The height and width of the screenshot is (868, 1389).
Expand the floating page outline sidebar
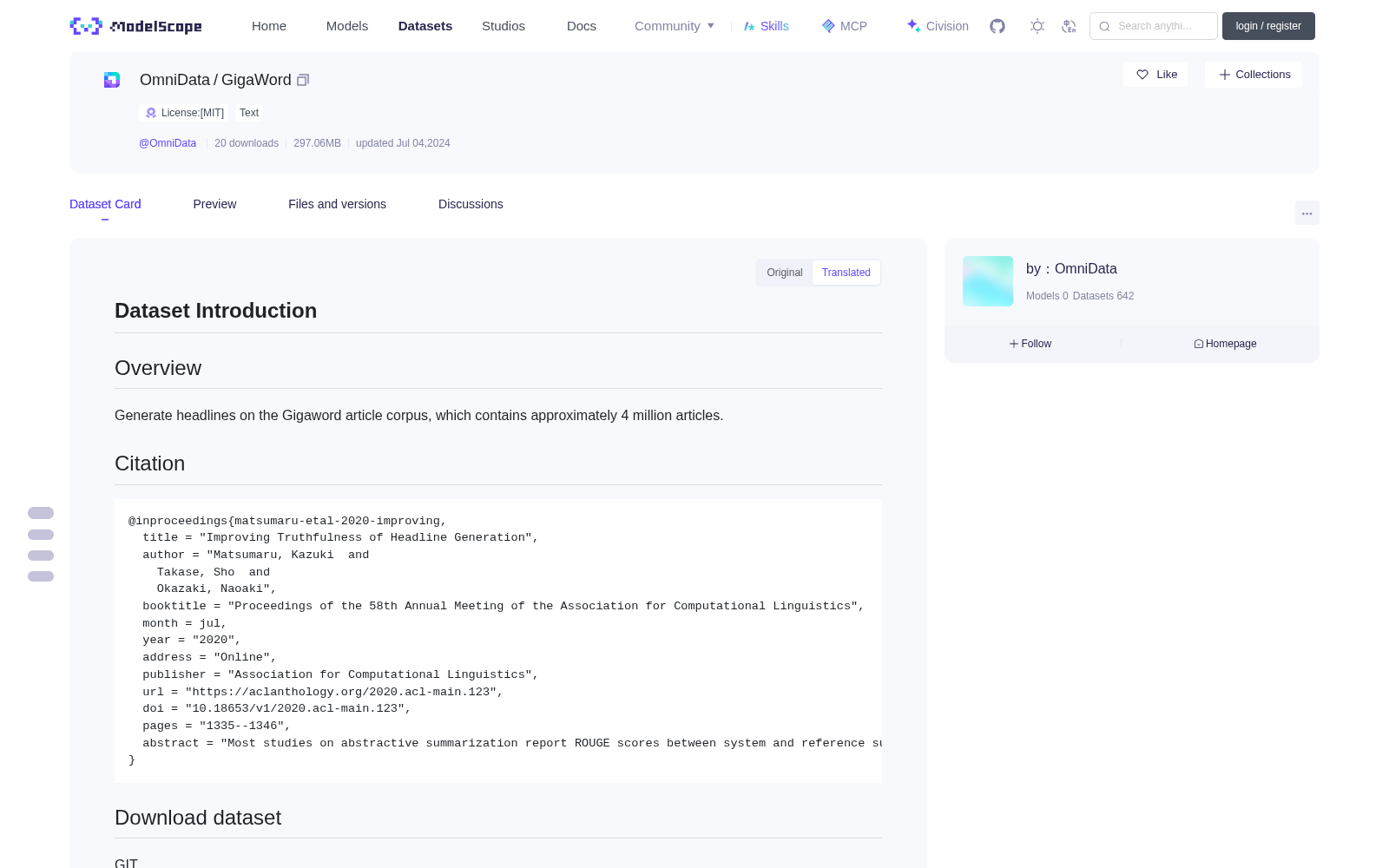(41, 544)
